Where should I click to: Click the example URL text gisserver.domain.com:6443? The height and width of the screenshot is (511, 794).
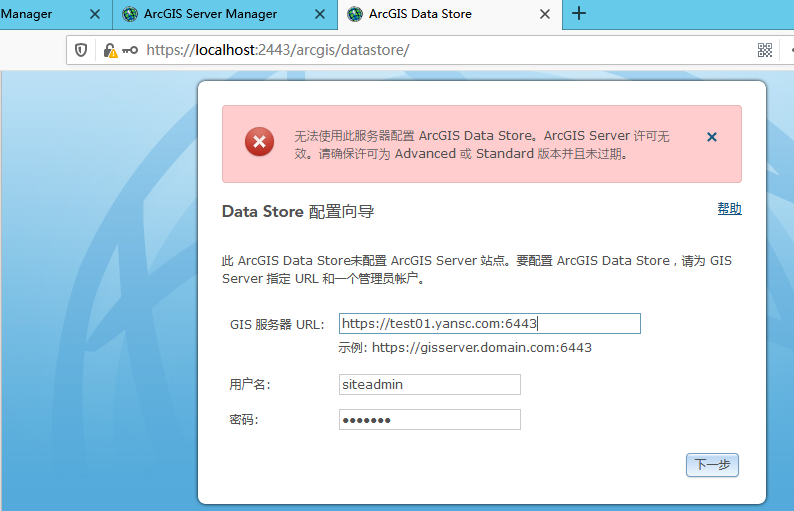[x=482, y=348]
